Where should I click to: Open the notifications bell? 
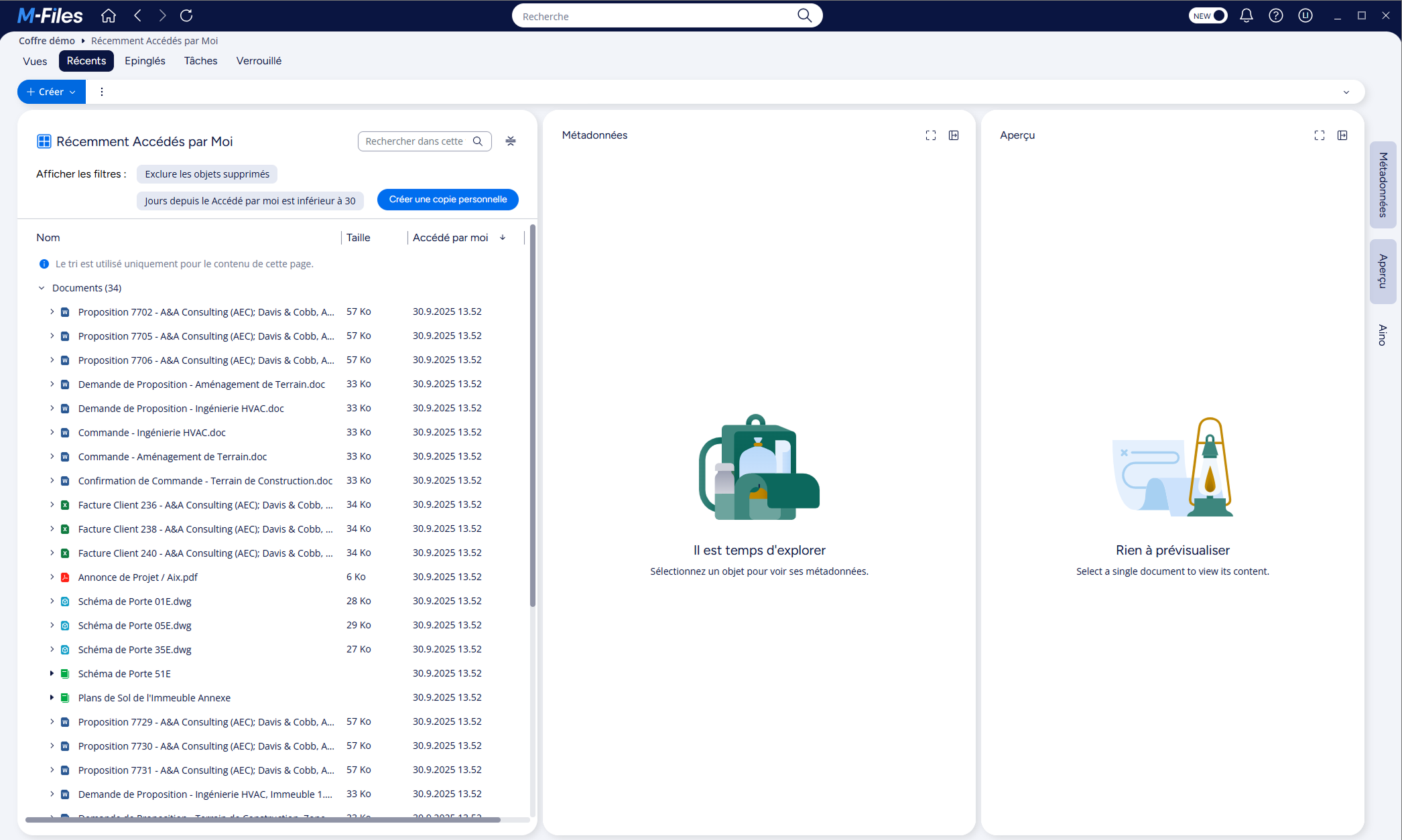click(x=1246, y=15)
